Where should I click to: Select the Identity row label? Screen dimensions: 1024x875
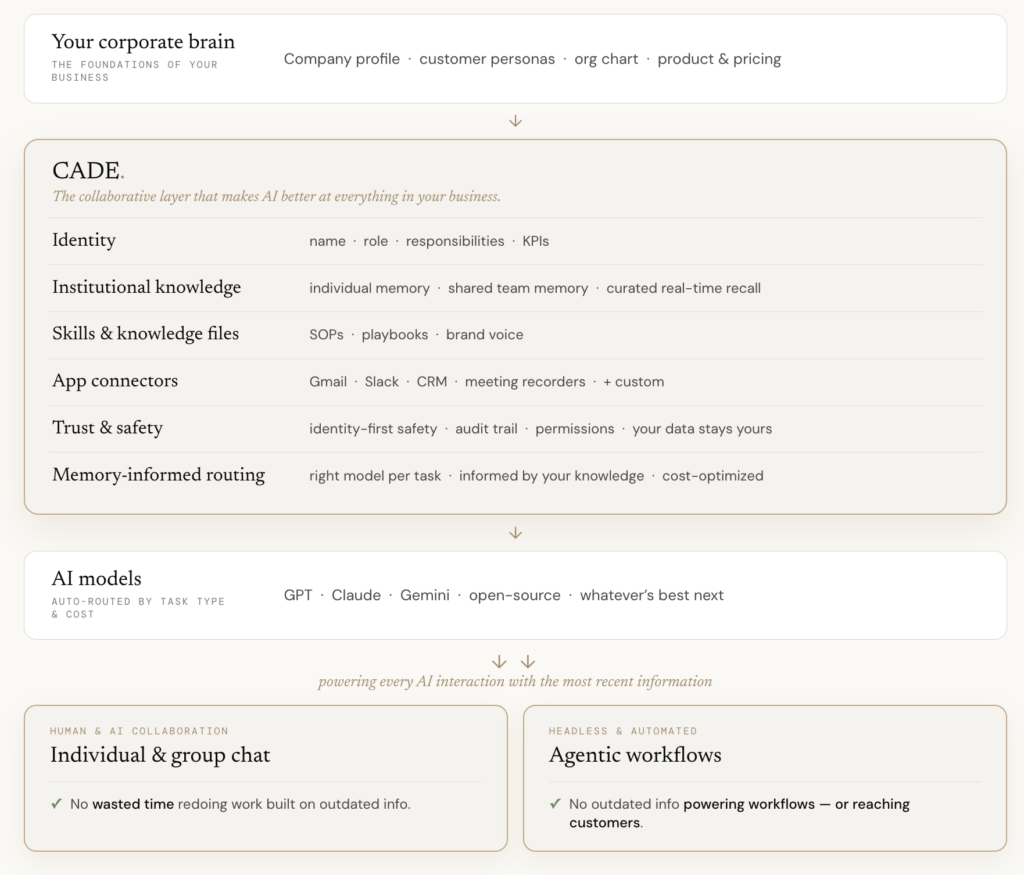click(84, 240)
